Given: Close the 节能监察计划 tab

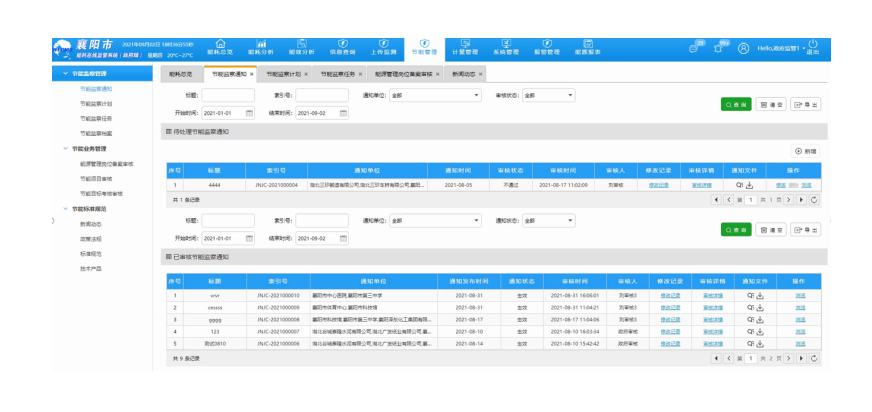Looking at the screenshot, I should click(x=306, y=74).
